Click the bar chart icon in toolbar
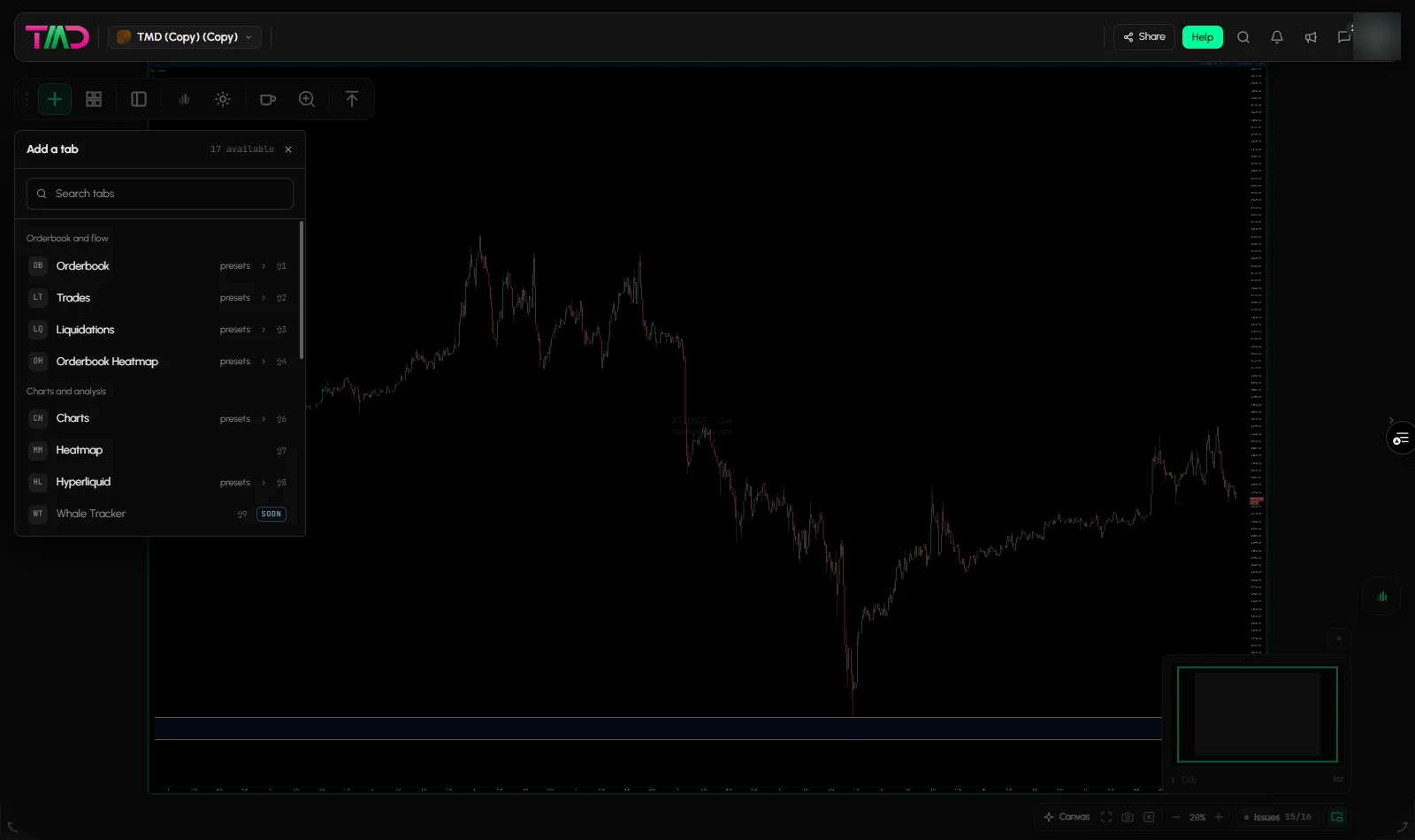1415x840 pixels. 184,99
